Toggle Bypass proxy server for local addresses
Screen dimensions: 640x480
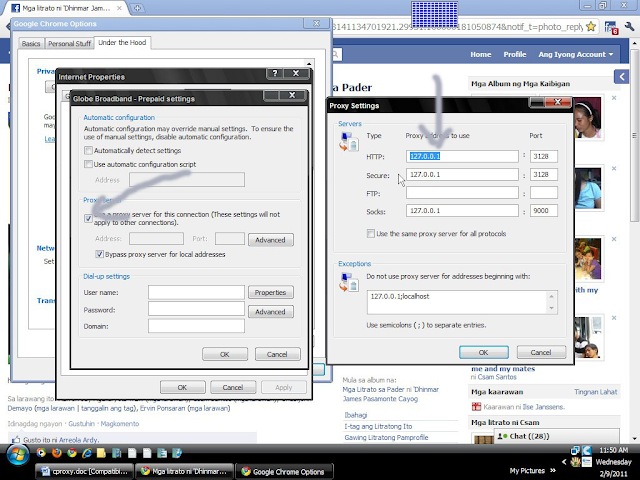click(99, 254)
